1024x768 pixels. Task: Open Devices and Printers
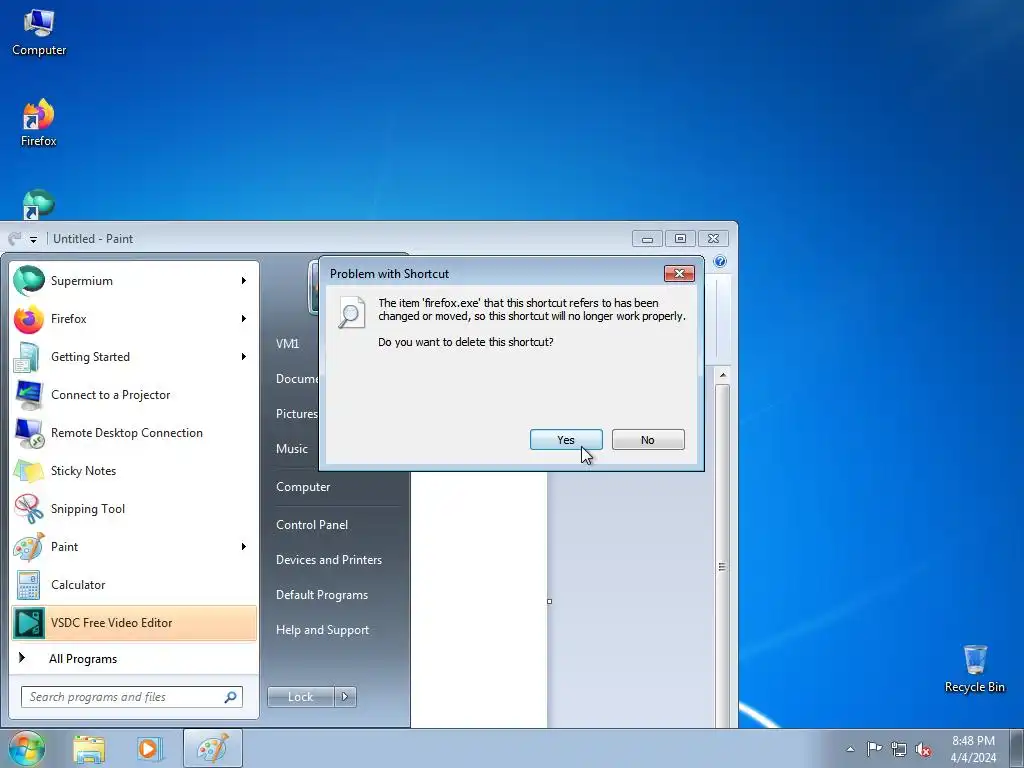(x=328, y=560)
